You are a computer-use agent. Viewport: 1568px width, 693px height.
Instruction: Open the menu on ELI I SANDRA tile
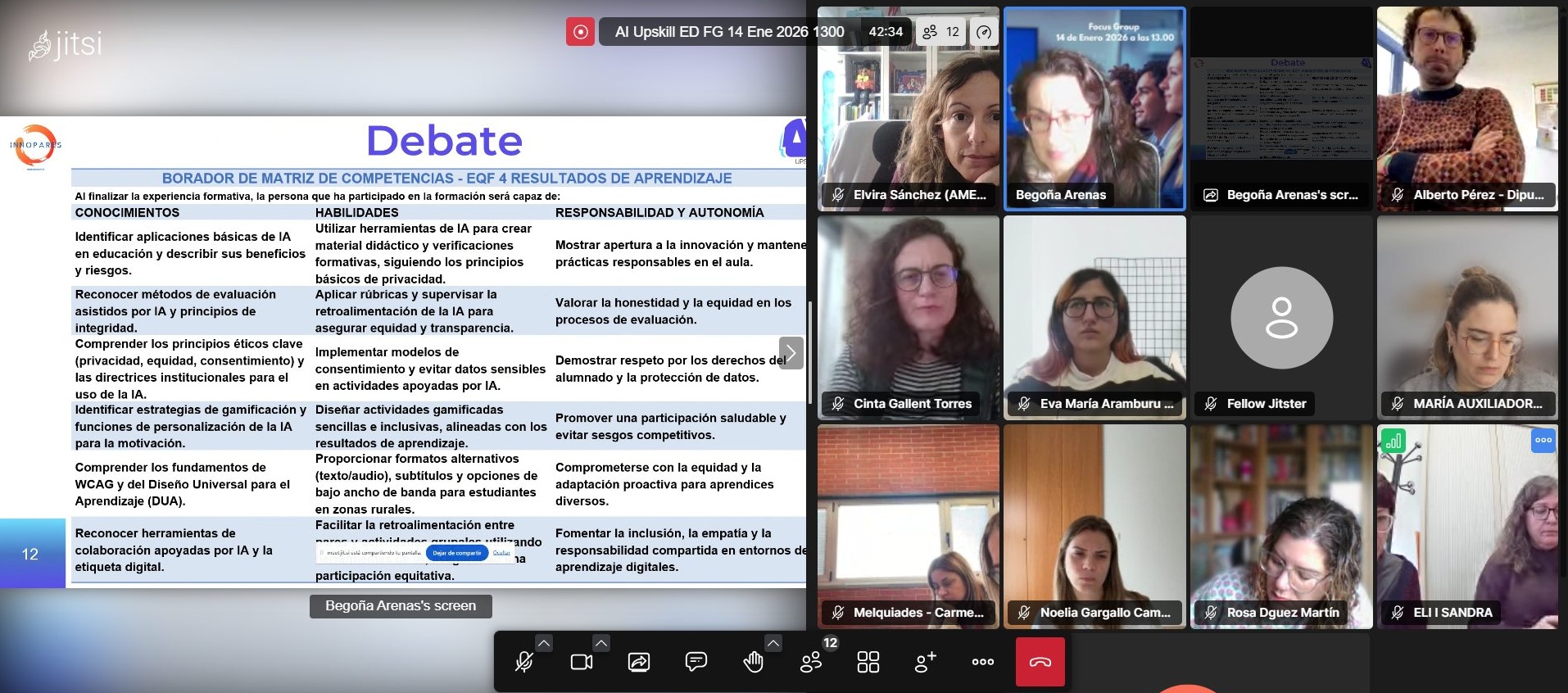pyautogui.click(x=1543, y=440)
